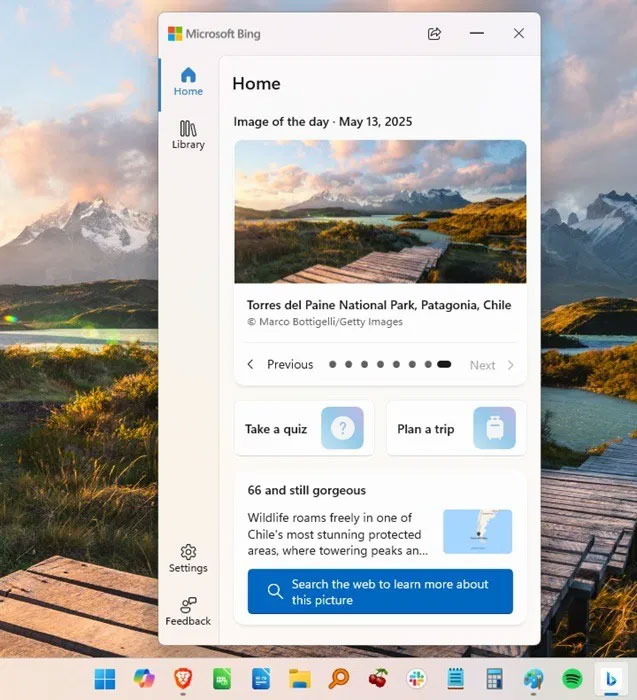
Task: Open Windows Start menu from taskbar
Action: [105, 679]
